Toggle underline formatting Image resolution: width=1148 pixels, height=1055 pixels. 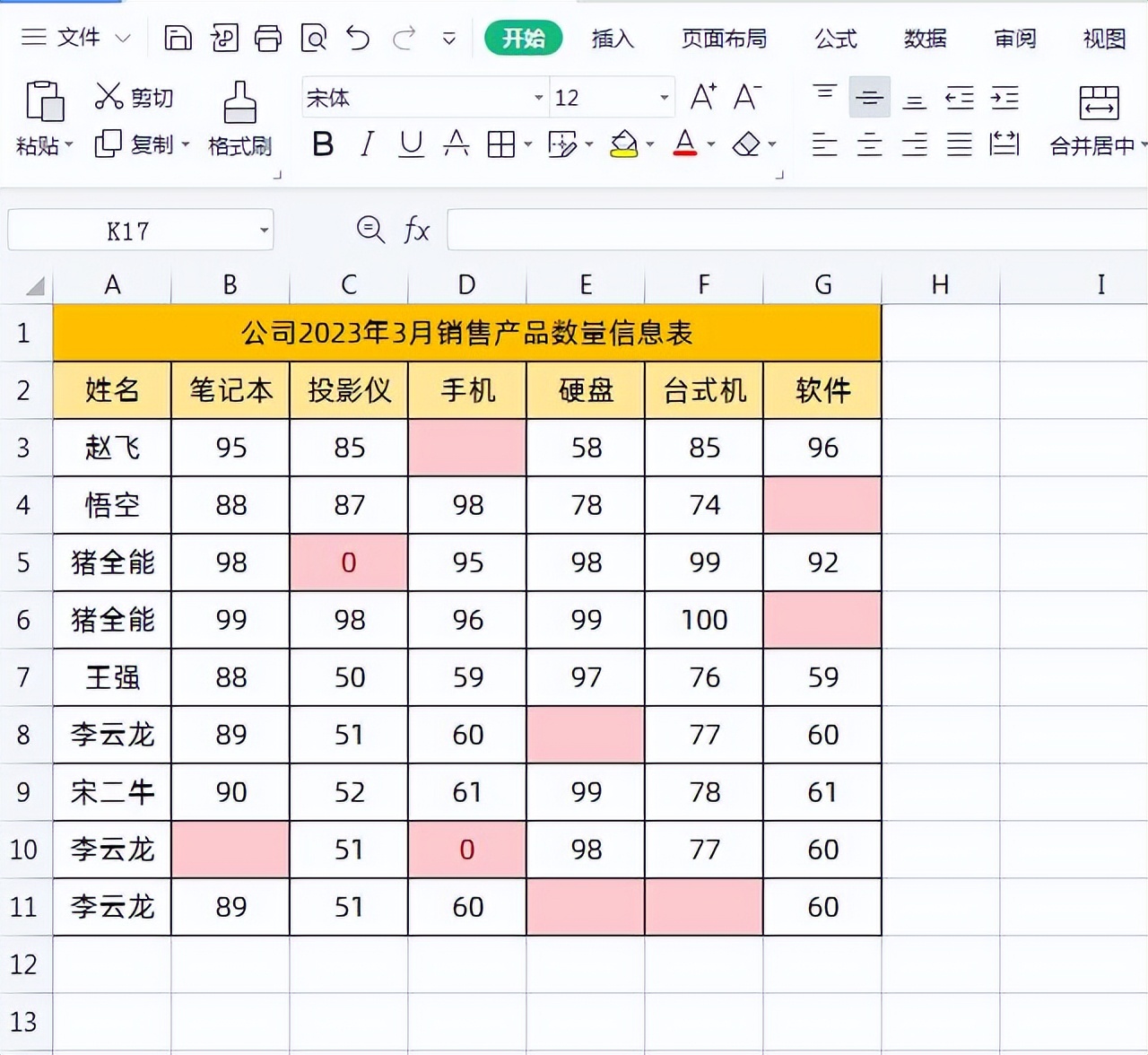tap(411, 144)
